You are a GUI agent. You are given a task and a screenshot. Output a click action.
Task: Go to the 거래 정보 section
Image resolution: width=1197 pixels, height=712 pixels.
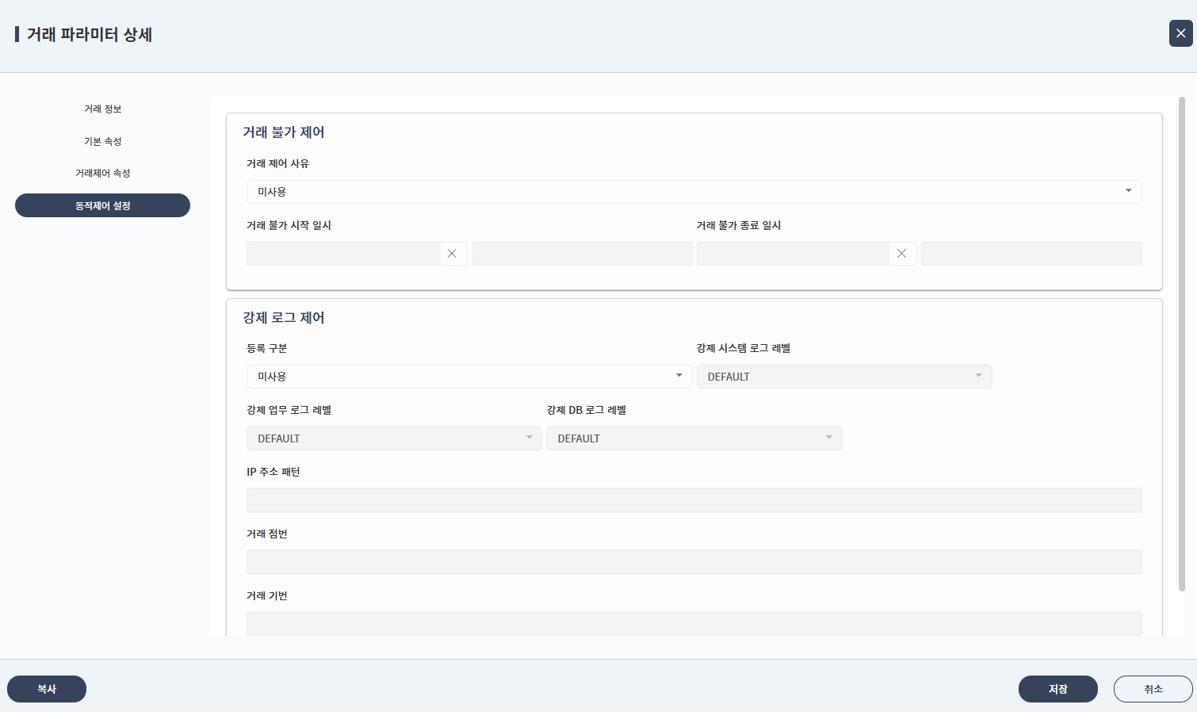pyautogui.click(x=103, y=109)
